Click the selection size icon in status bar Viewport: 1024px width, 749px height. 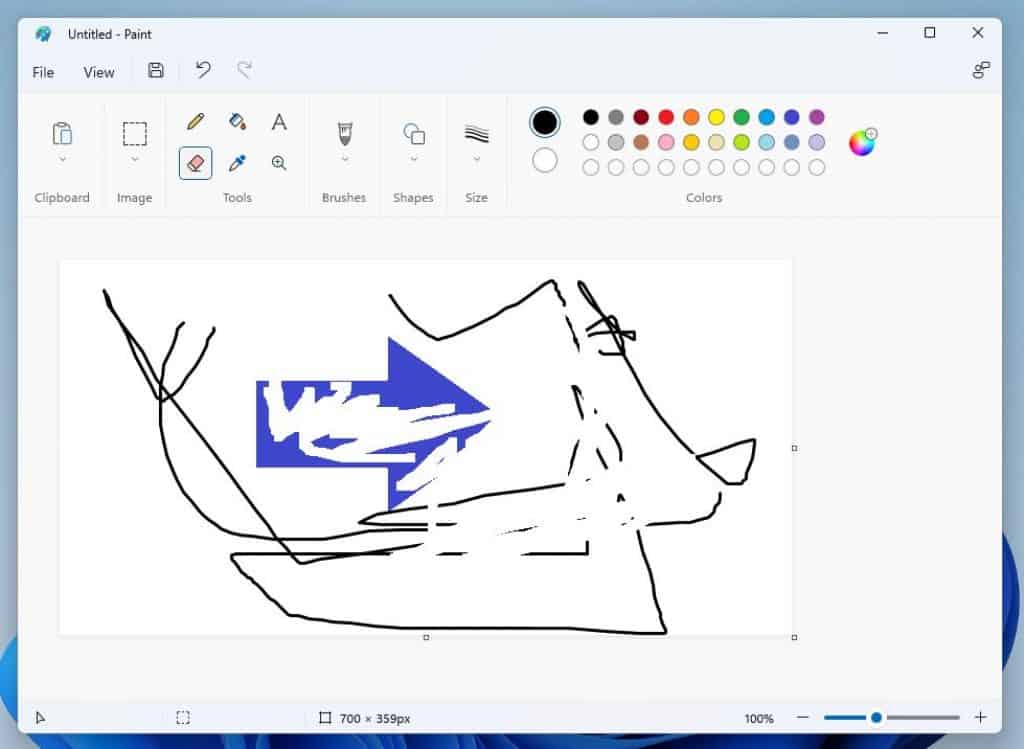[183, 718]
